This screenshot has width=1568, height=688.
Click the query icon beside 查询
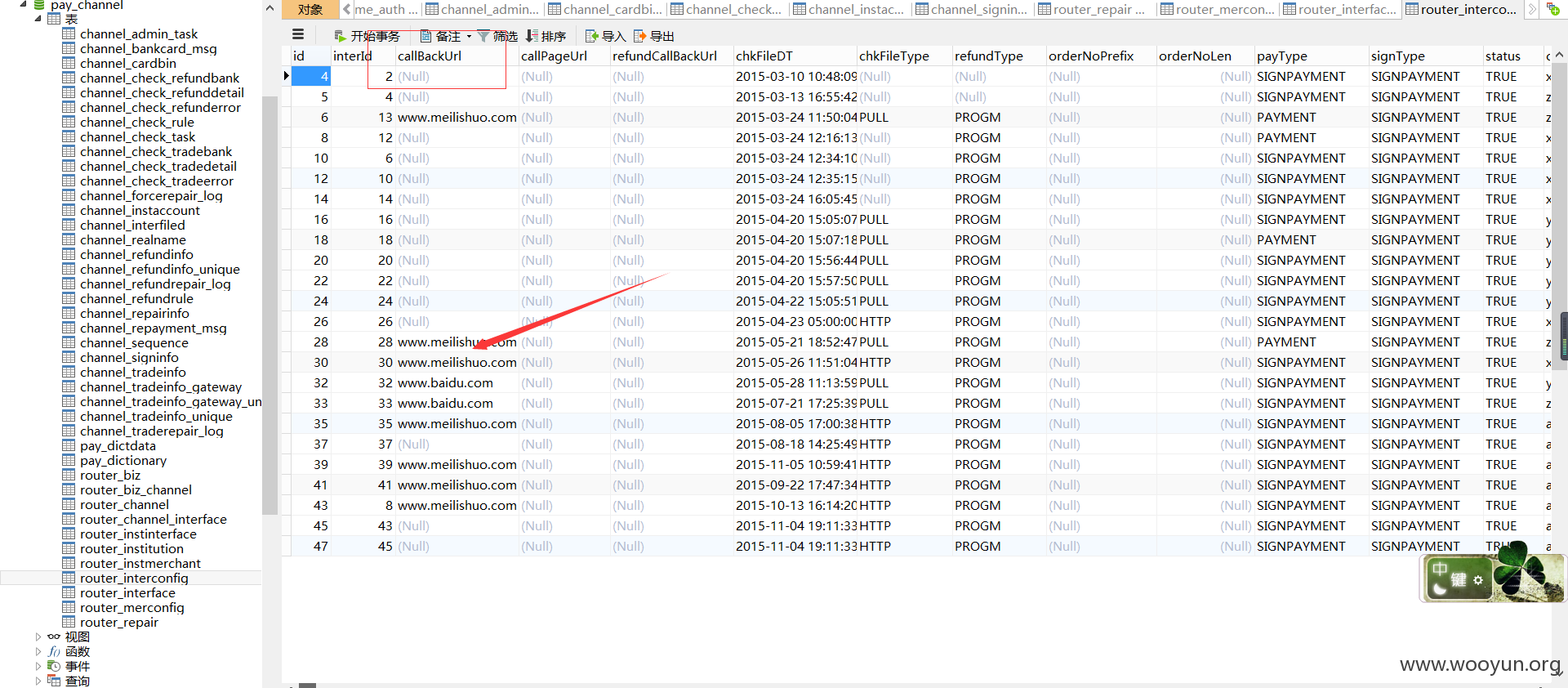pos(54,681)
